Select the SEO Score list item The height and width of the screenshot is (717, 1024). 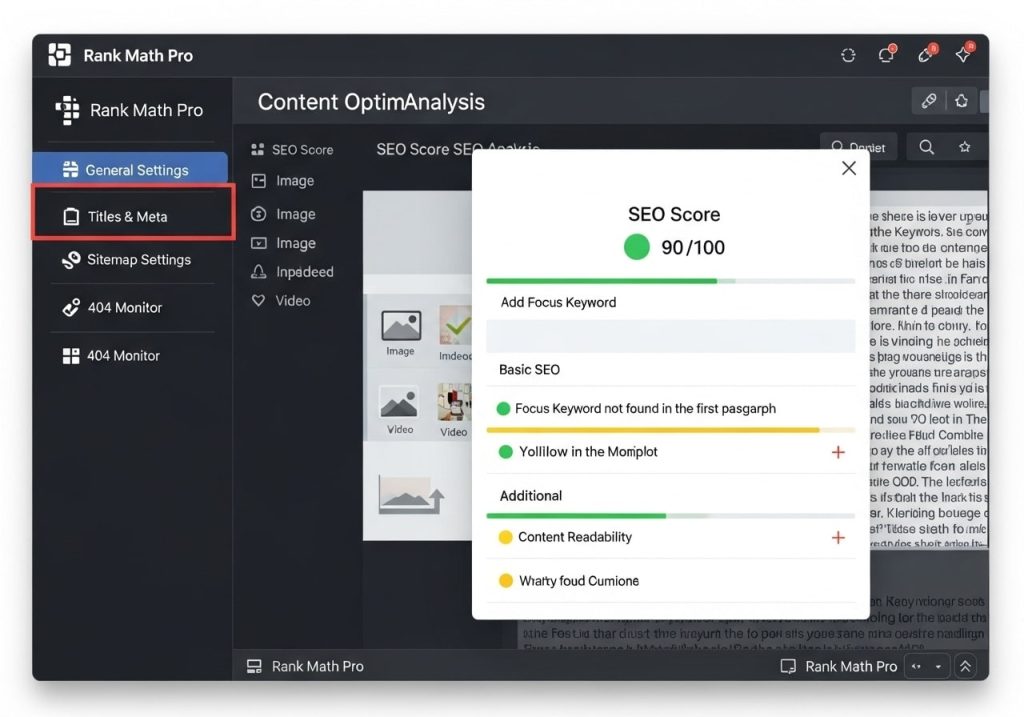[x=292, y=150]
